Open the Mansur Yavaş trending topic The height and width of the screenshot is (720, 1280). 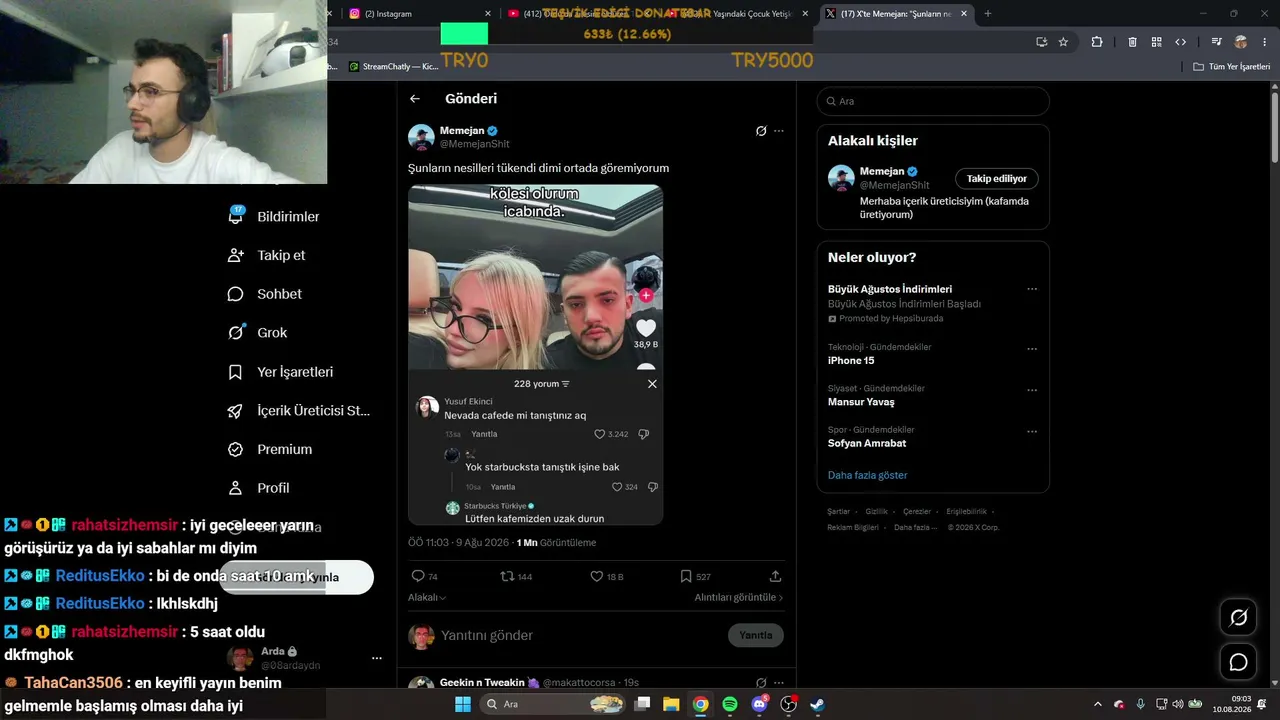point(861,402)
